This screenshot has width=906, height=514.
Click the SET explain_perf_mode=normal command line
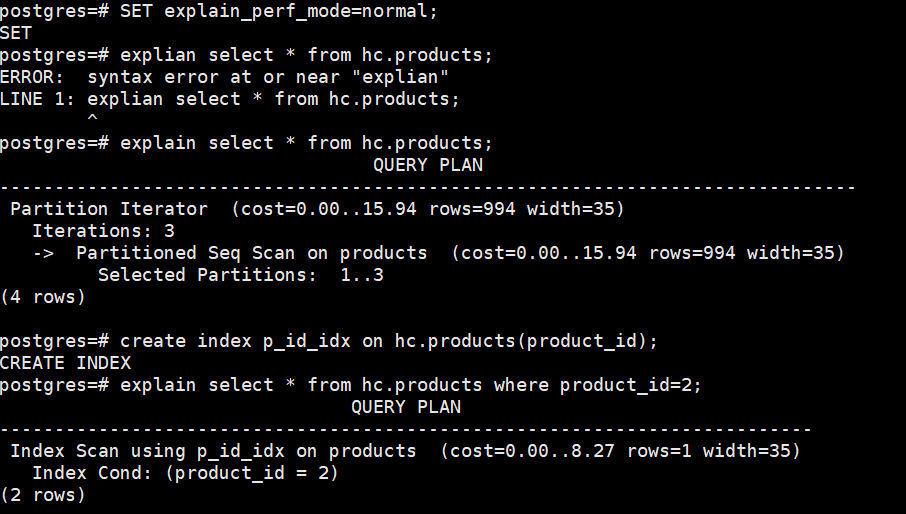pyautogui.click(x=219, y=11)
